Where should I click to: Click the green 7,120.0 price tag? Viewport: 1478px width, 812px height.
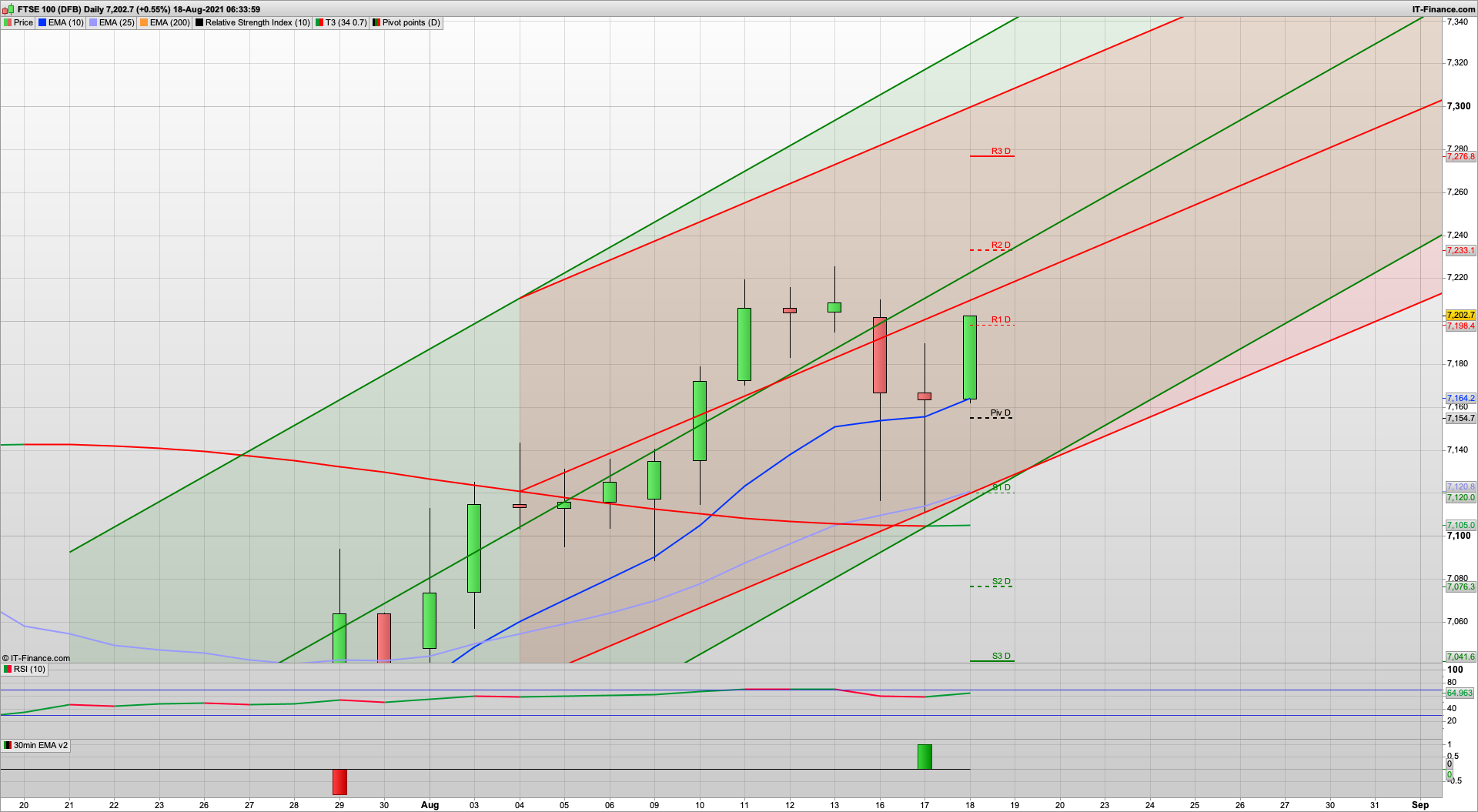1460,497
